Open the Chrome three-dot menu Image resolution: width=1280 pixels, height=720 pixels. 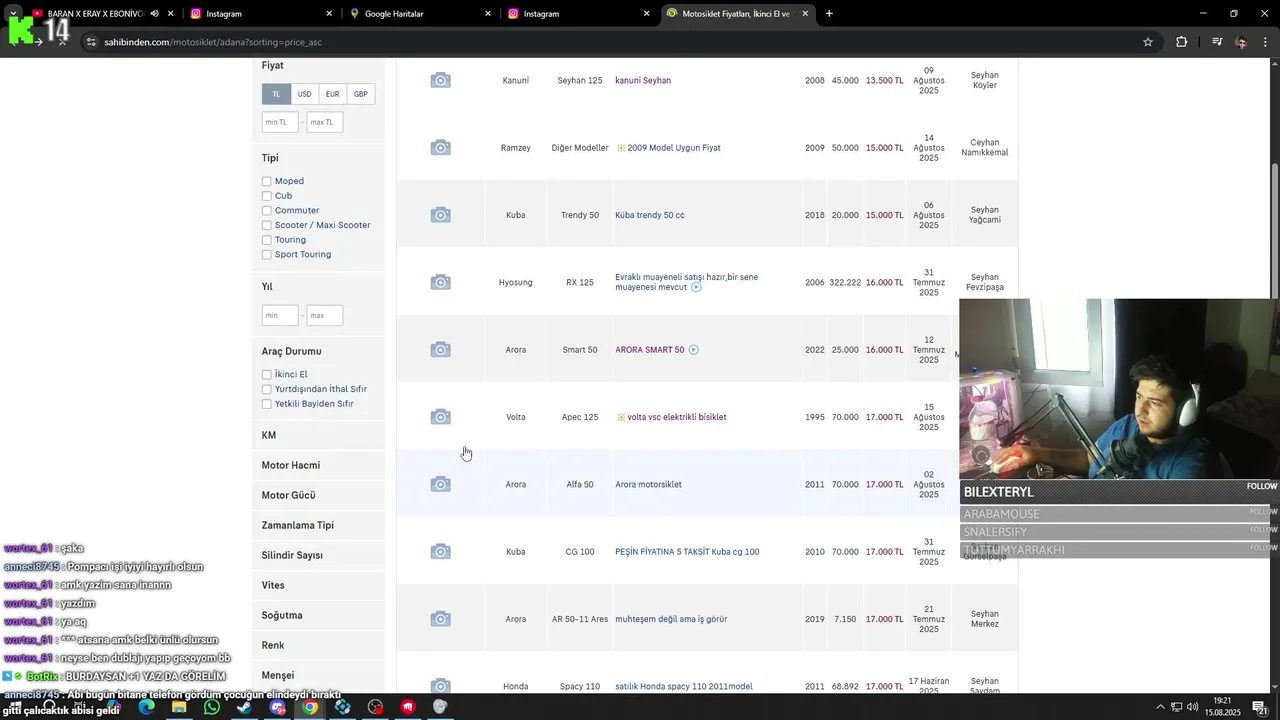(x=1267, y=42)
